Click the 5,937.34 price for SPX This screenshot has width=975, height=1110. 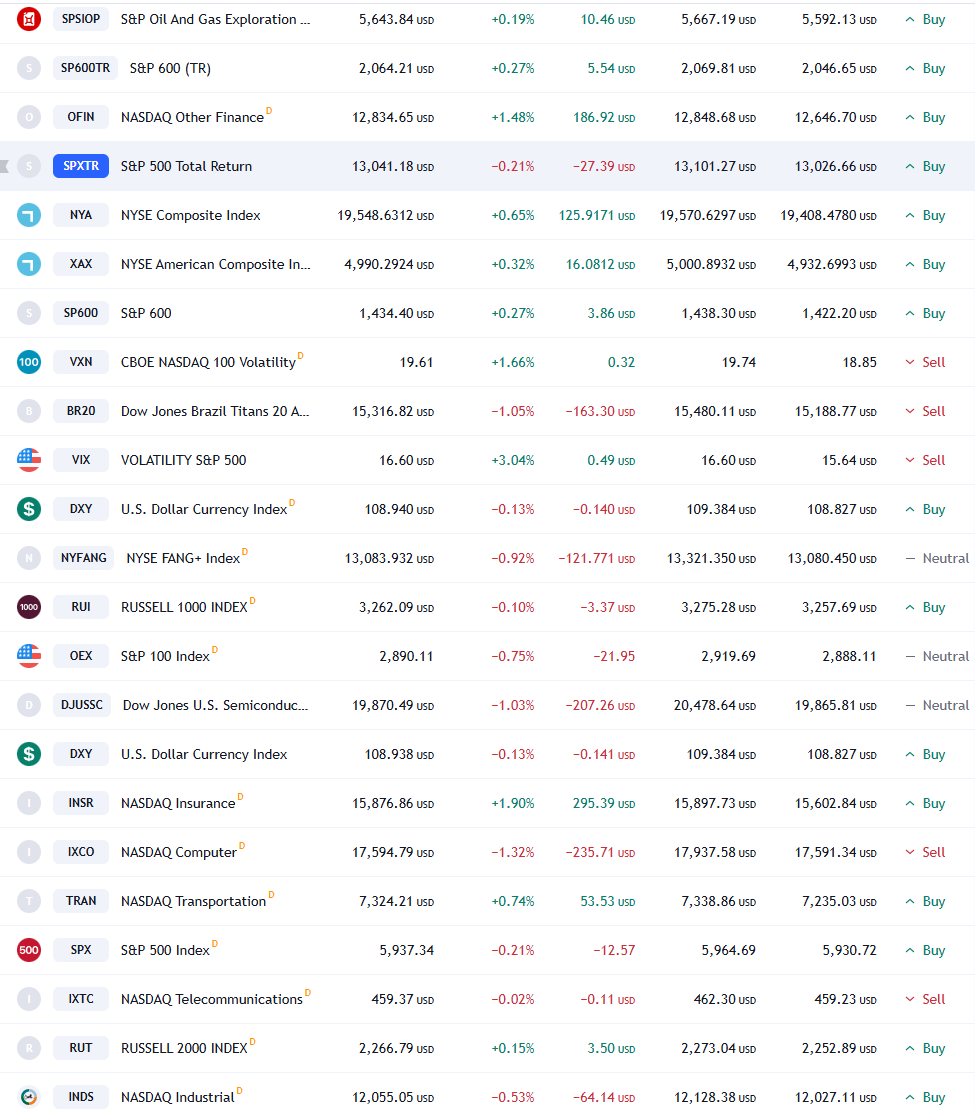tap(406, 950)
